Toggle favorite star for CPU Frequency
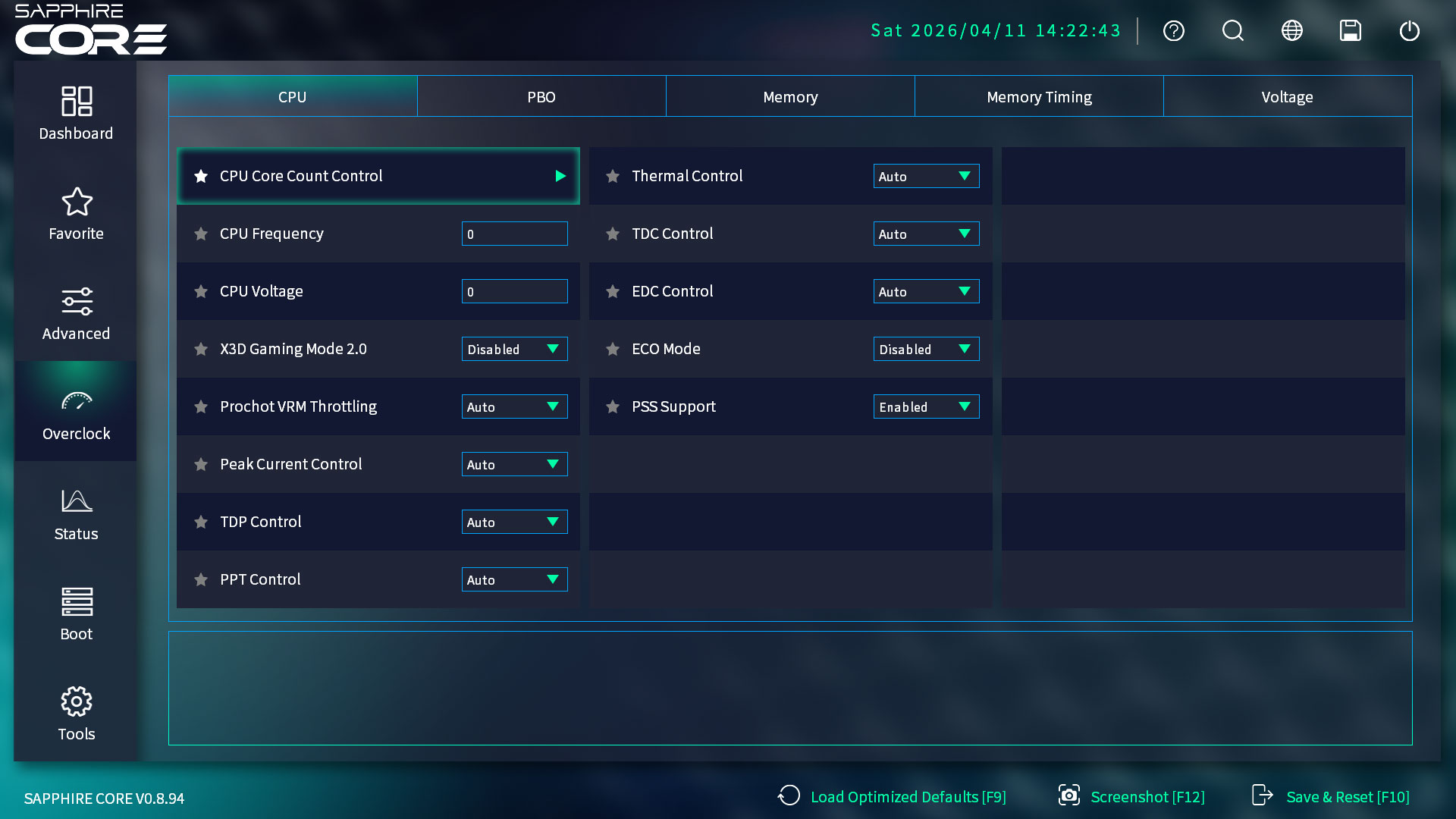 pyautogui.click(x=201, y=234)
